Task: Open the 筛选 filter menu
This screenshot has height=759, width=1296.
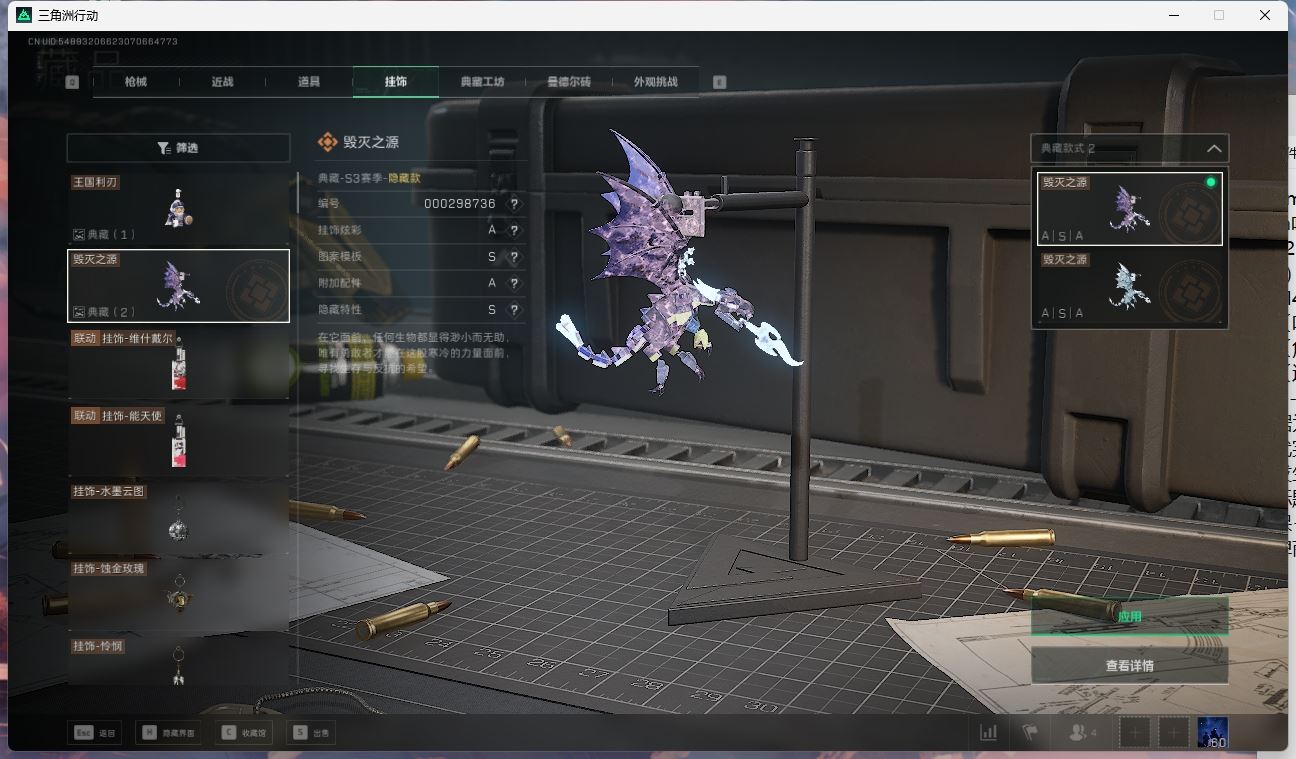Action: click(x=178, y=148)
